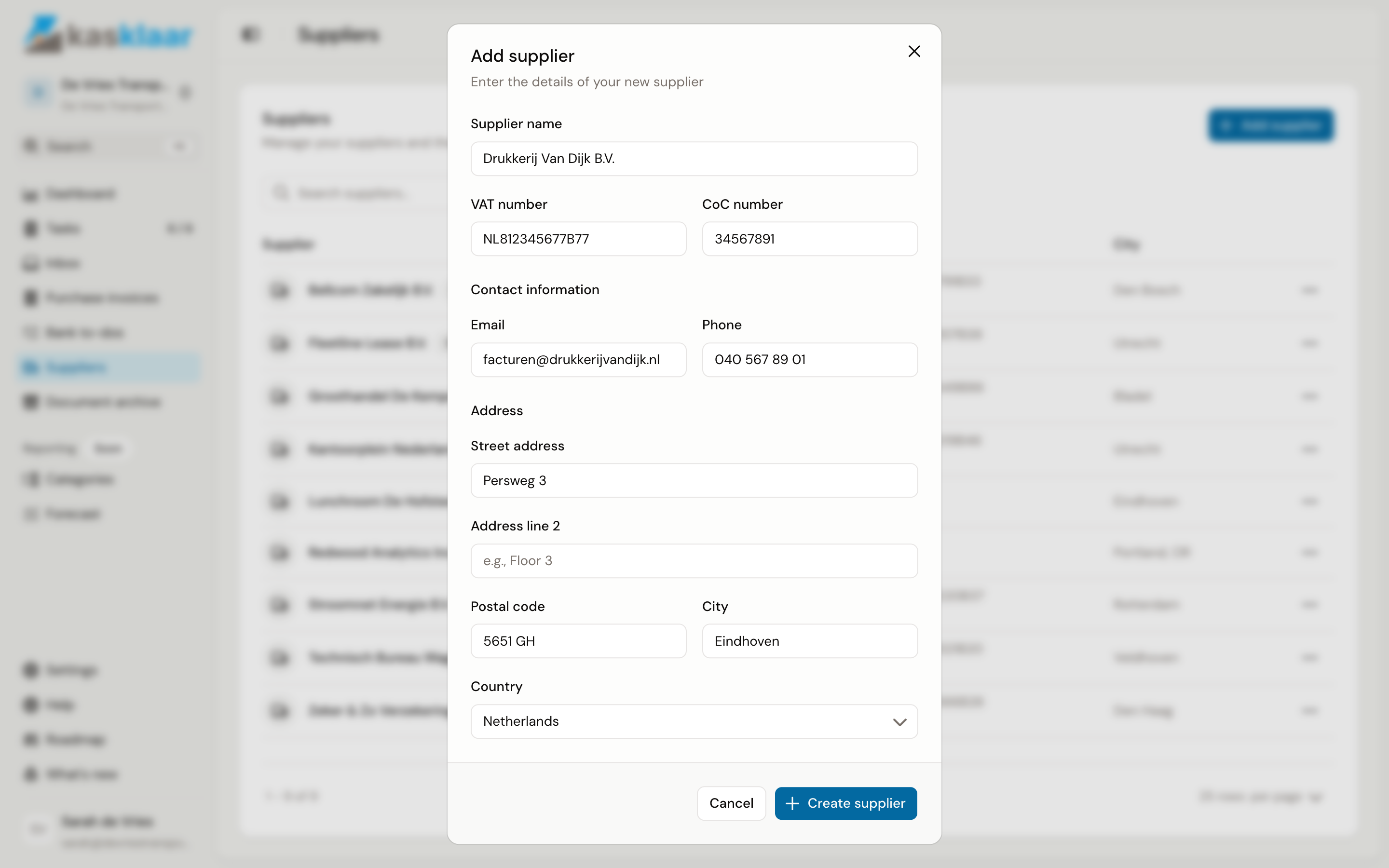Image resolution: width=1389 pixels, height=868 pixels.
Task: Focus the CoC number field
Action: tap(810, 239)
